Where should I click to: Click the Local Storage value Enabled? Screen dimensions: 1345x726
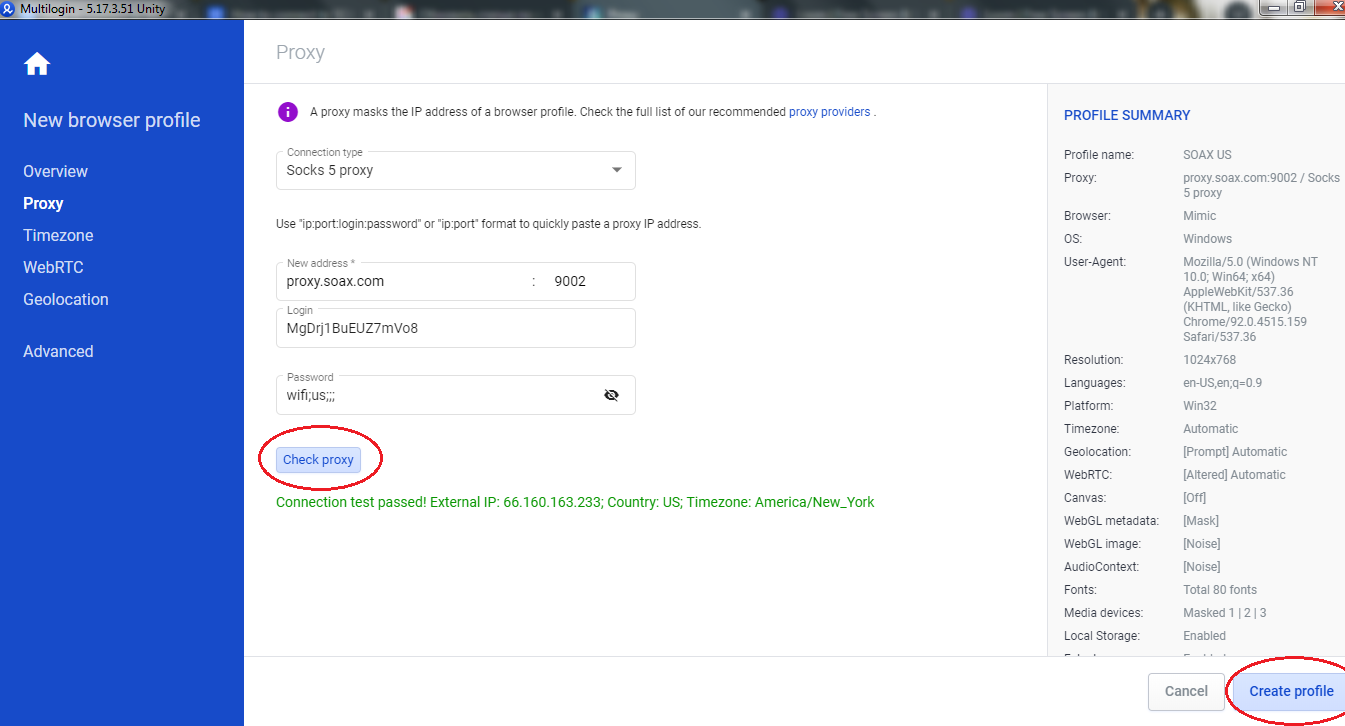[1204, 636]
